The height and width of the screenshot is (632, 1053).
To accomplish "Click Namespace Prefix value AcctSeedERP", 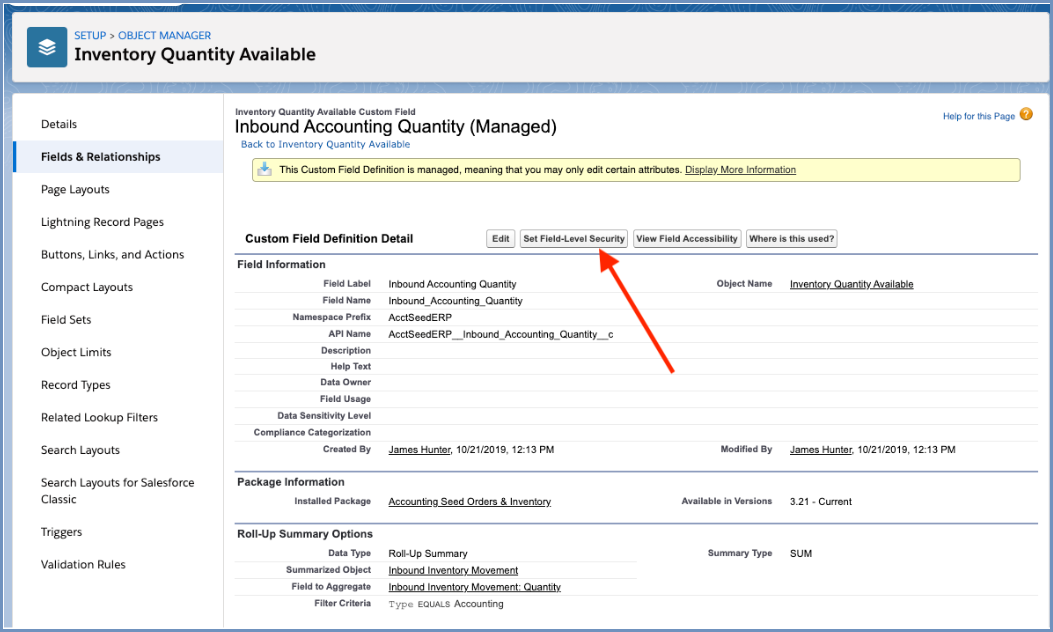I will [420, 317].
